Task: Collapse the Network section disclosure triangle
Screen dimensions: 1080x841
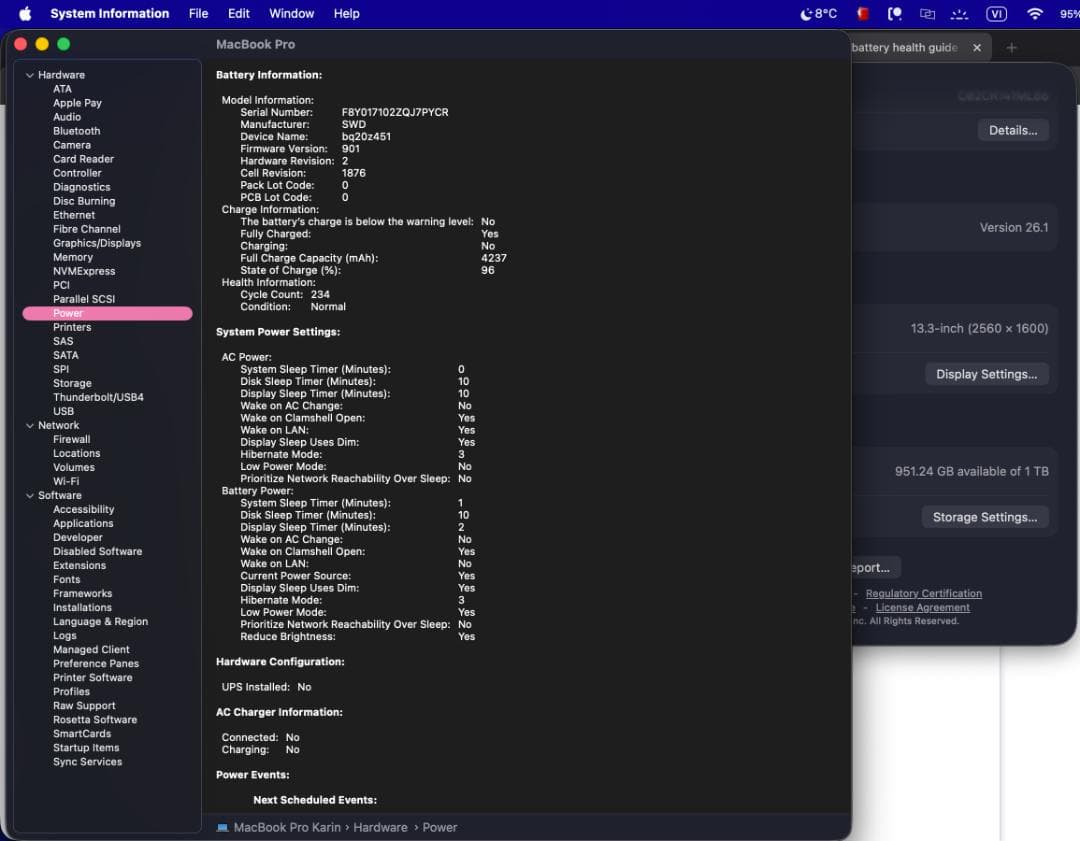Action: [30, 426]
